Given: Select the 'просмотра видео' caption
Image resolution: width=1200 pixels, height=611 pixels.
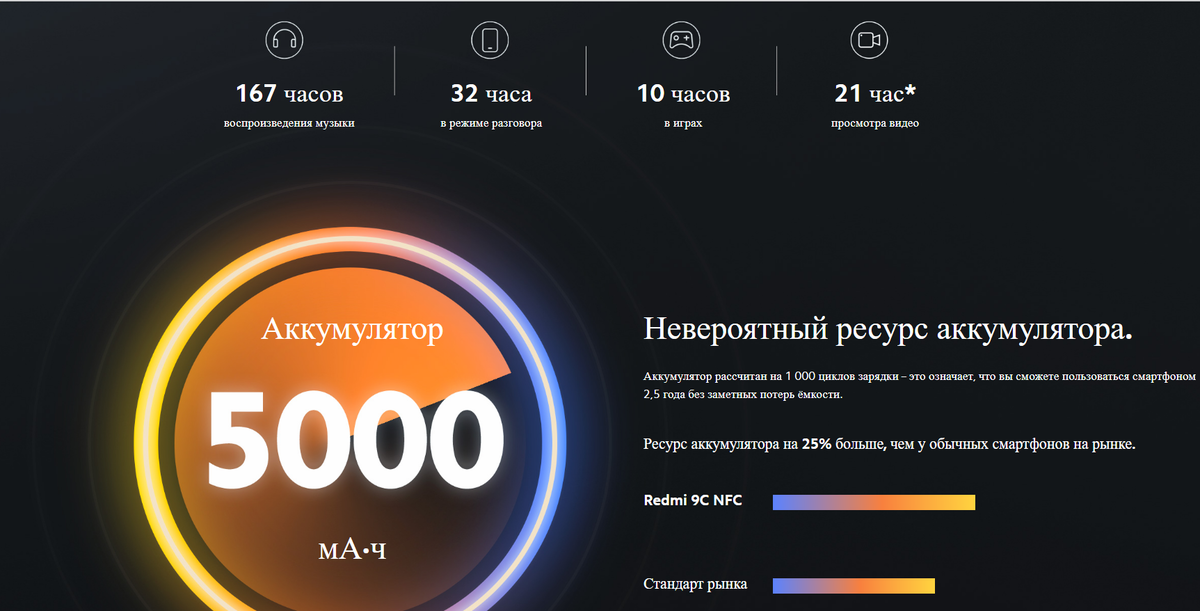Looking at the screenshot, I should (x=875, y=124).
